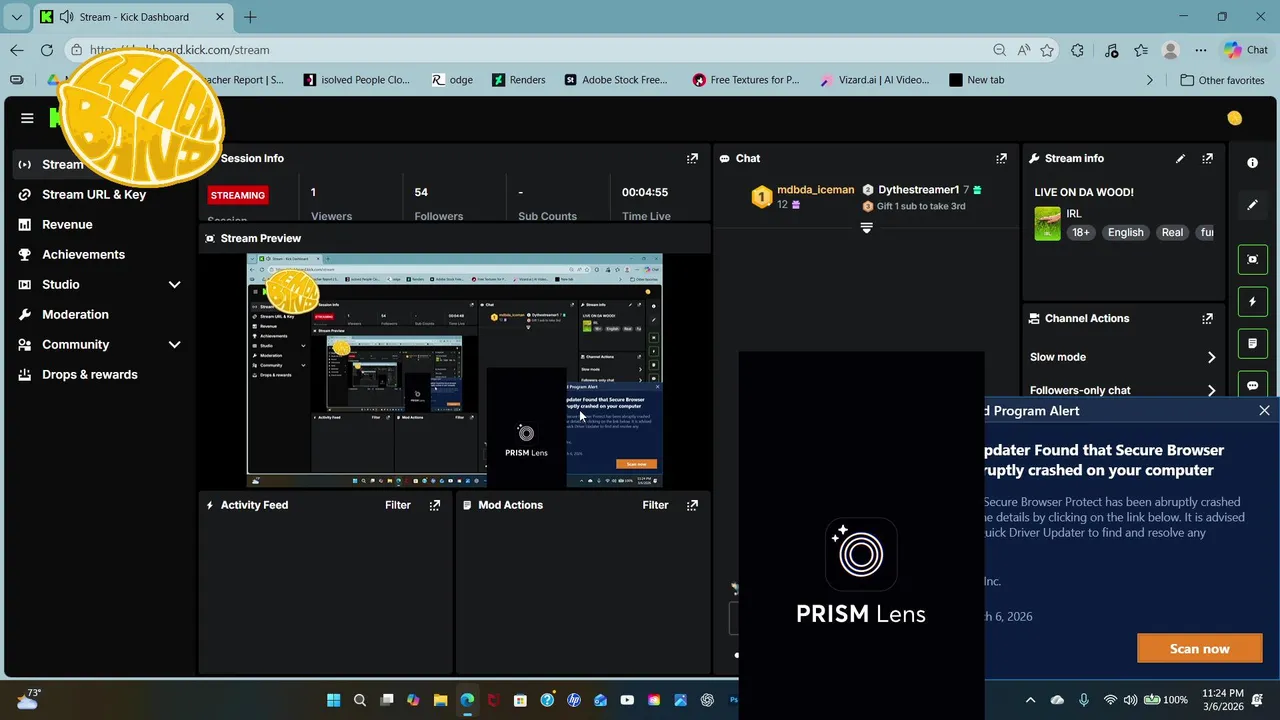The width and height of the screenshot is (1280, 720).
Task: Show more bookmarks with overflow chevron
Action: (1149, 80)
